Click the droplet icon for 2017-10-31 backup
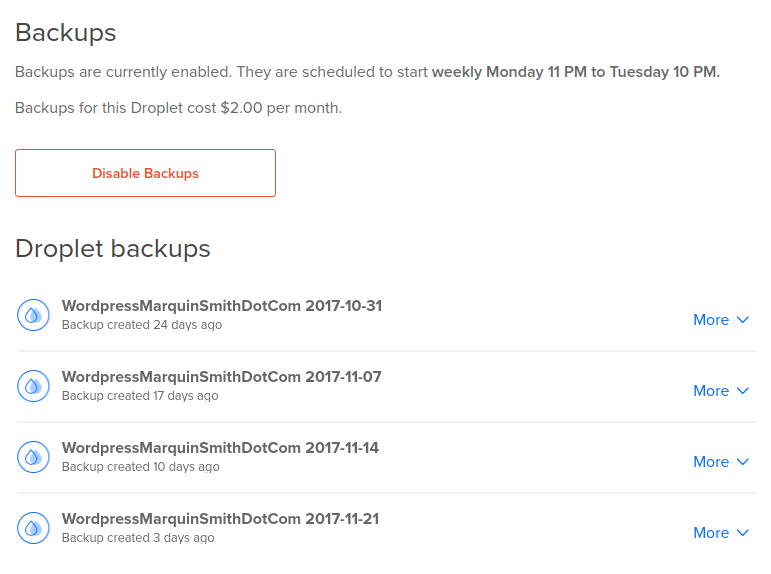The width and height of the screenshot is (771, 574). (33, 315)
